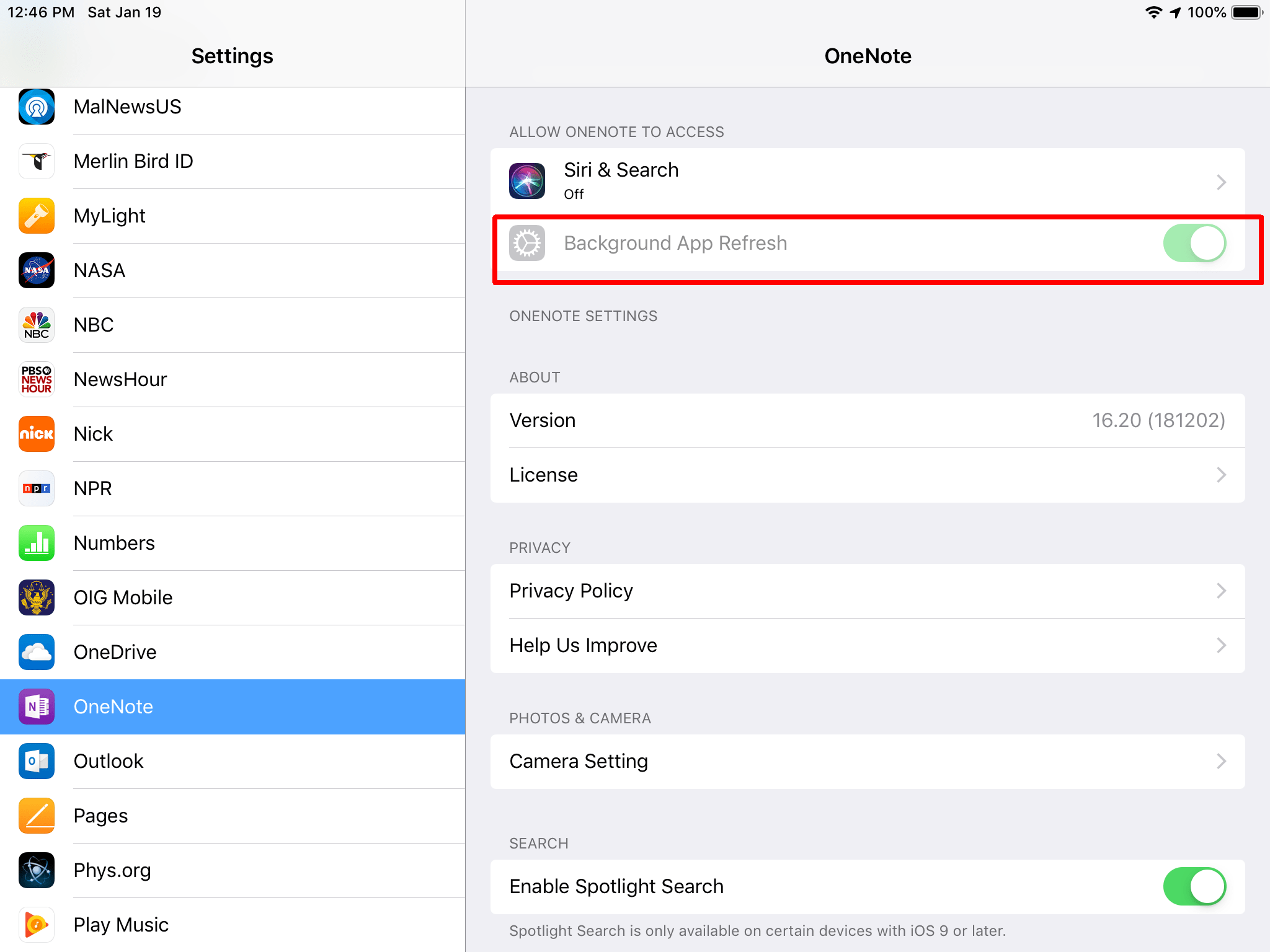Click the PBS NewsHour icon
1270x952 pixels.
(36, 379)
